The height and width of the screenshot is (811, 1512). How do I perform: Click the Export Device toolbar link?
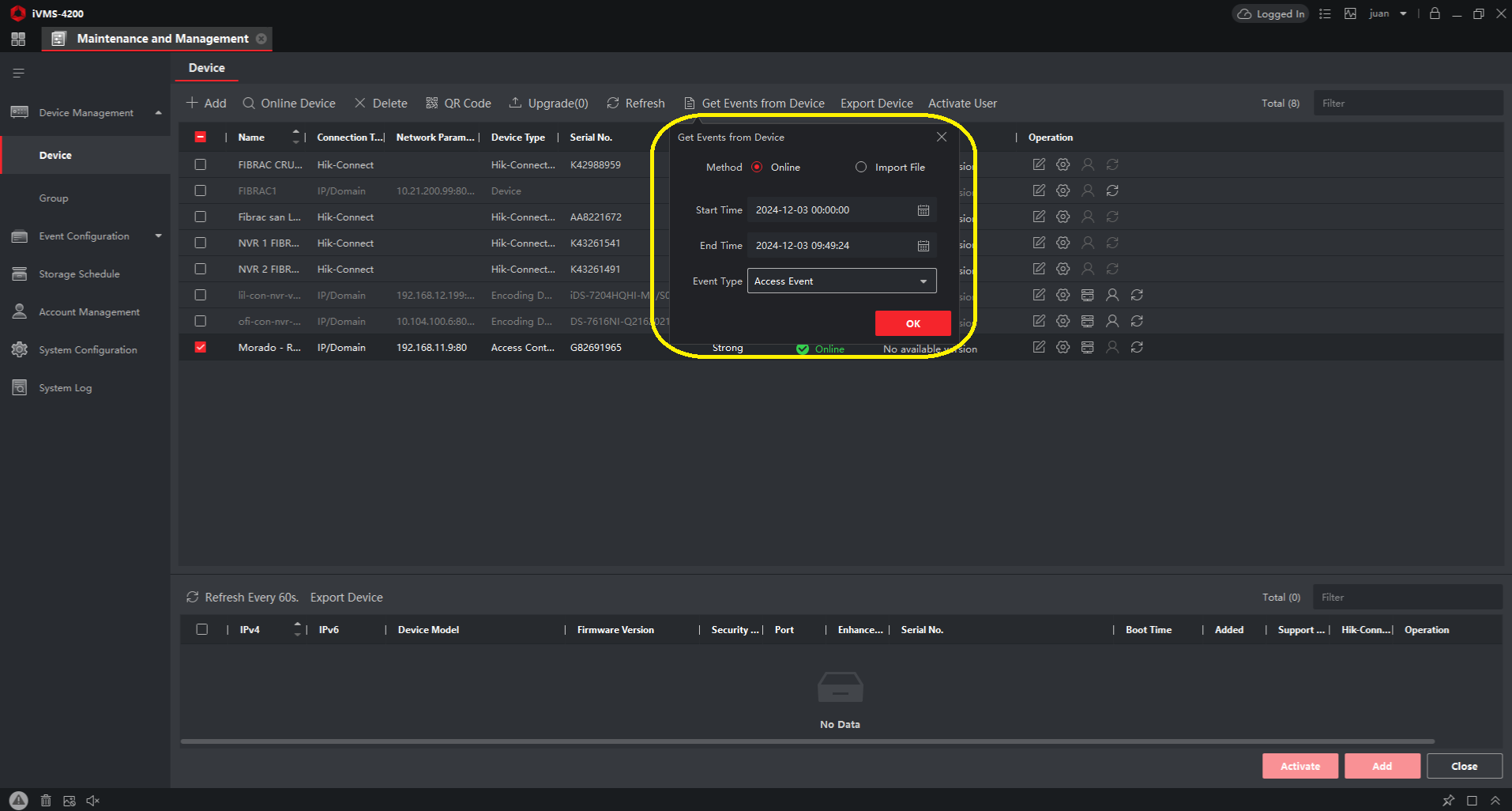(x=876, y=104)
